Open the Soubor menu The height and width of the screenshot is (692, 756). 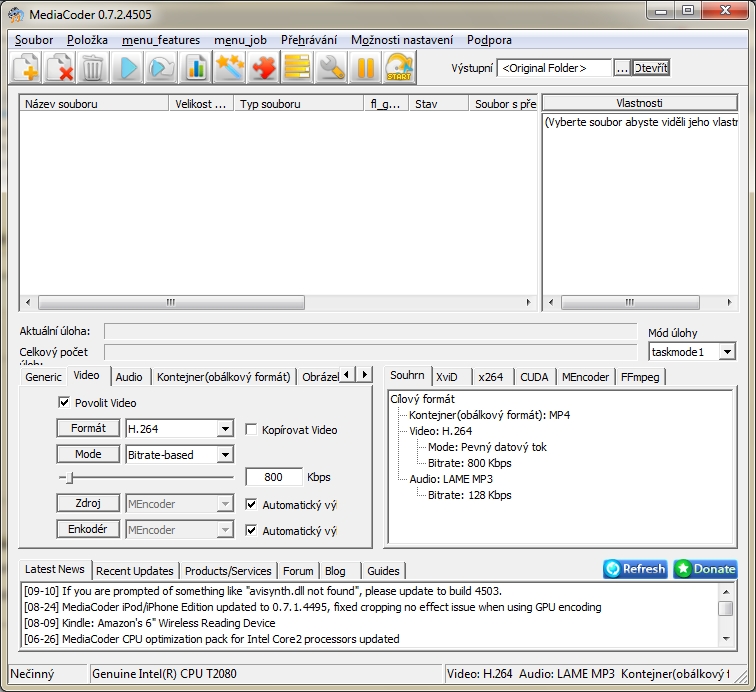(x=34, y=40)
